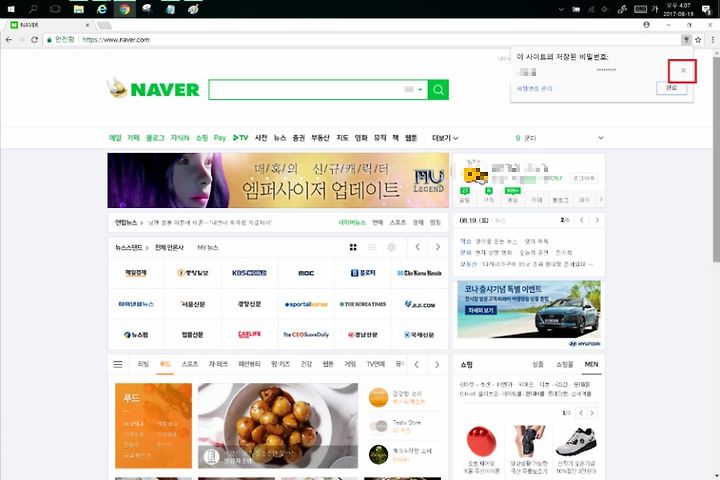Toggle the Korean input mode indicator
The image size is (720, 480).
point(654,9)
